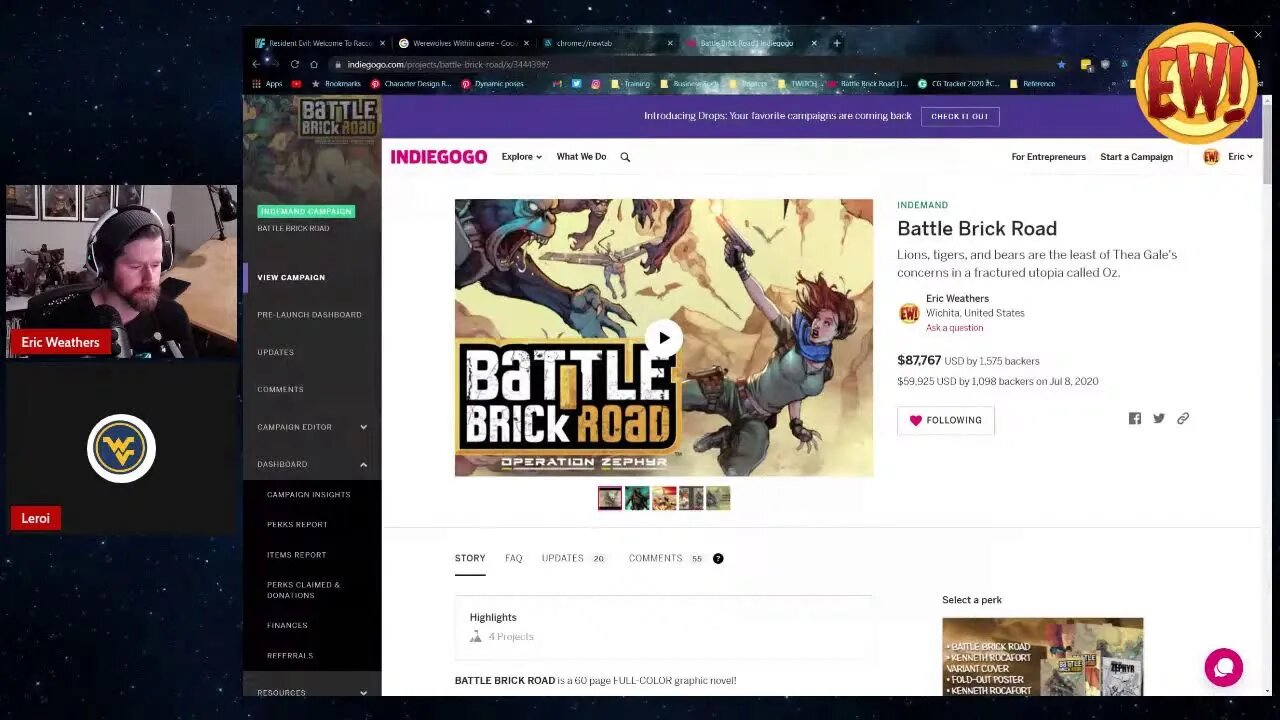Screen dimensions: 1280x720
Task: Open Finances in sidebar
Action: click(x=287, y=626)
